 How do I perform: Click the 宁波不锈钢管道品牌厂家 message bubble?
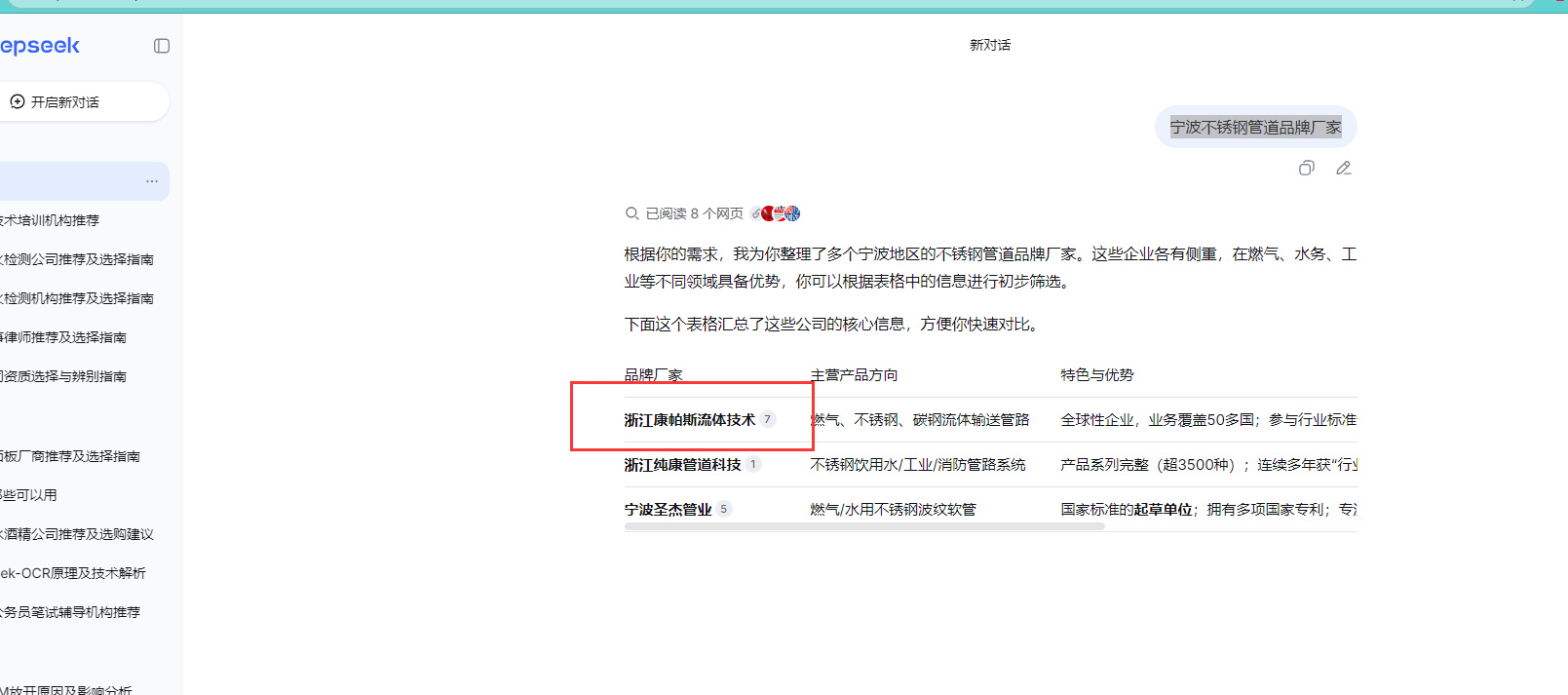[1255, 128]
